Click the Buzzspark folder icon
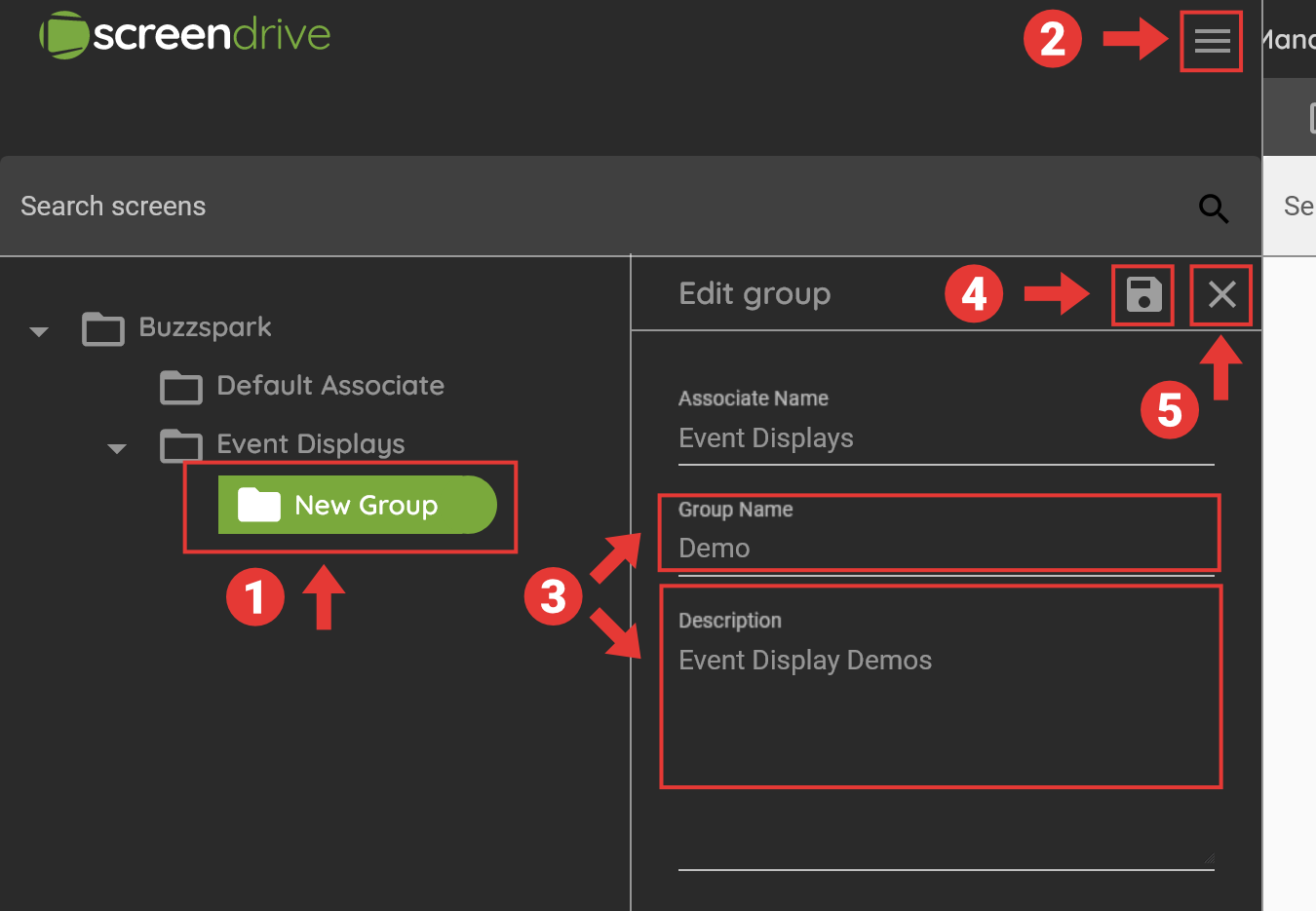The height and width of the screenshot is (911, 1316). click(102, 329)
